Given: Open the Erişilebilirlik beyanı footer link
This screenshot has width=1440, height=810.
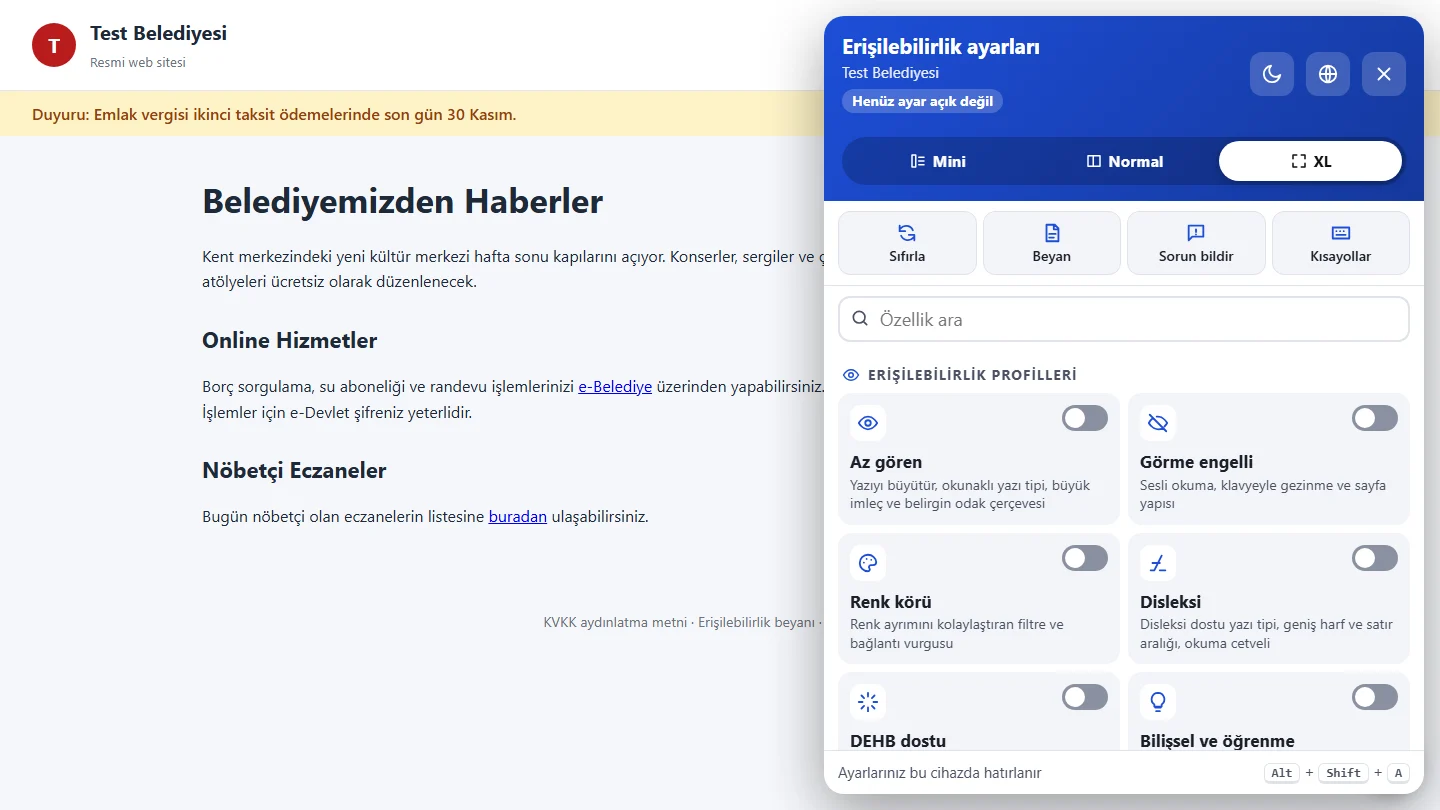Looking at the screenshot, I should point(756,622).
